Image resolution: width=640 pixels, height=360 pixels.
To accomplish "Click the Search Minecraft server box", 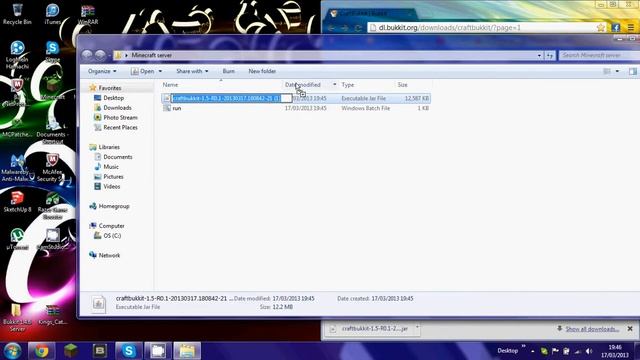I will pyautogui.click(x=598, y=55).
